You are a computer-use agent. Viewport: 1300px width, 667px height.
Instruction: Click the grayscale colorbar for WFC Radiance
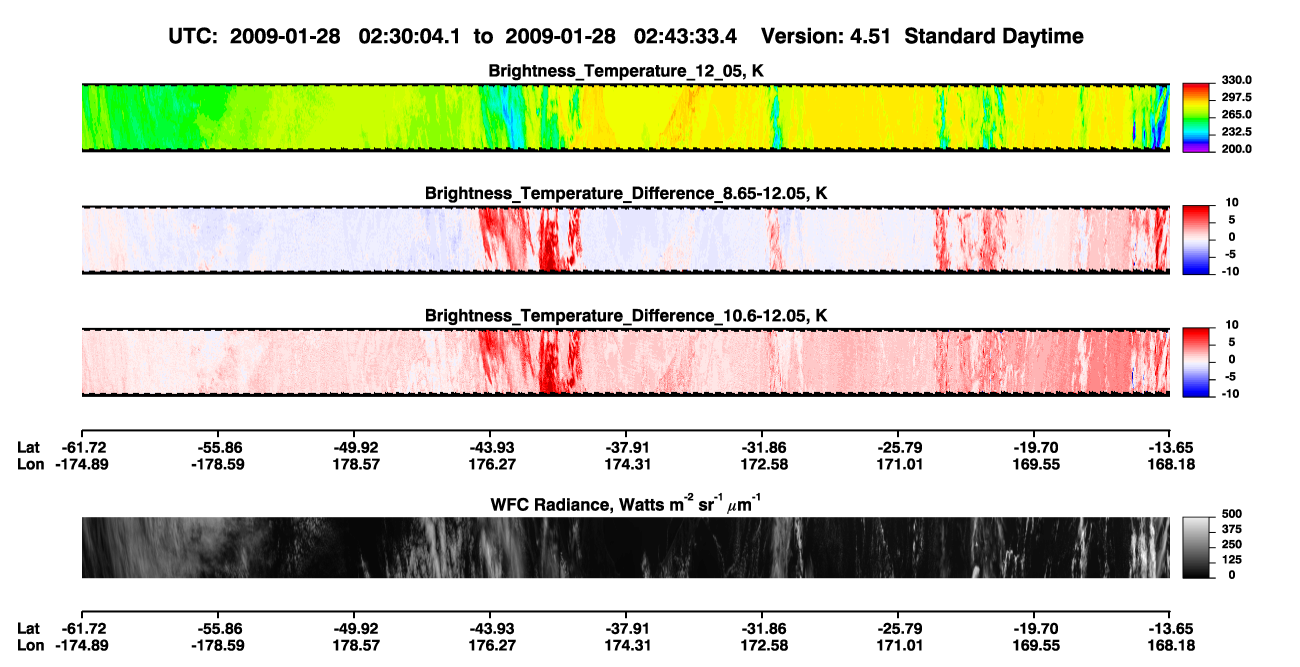(x=1196, y=547)
